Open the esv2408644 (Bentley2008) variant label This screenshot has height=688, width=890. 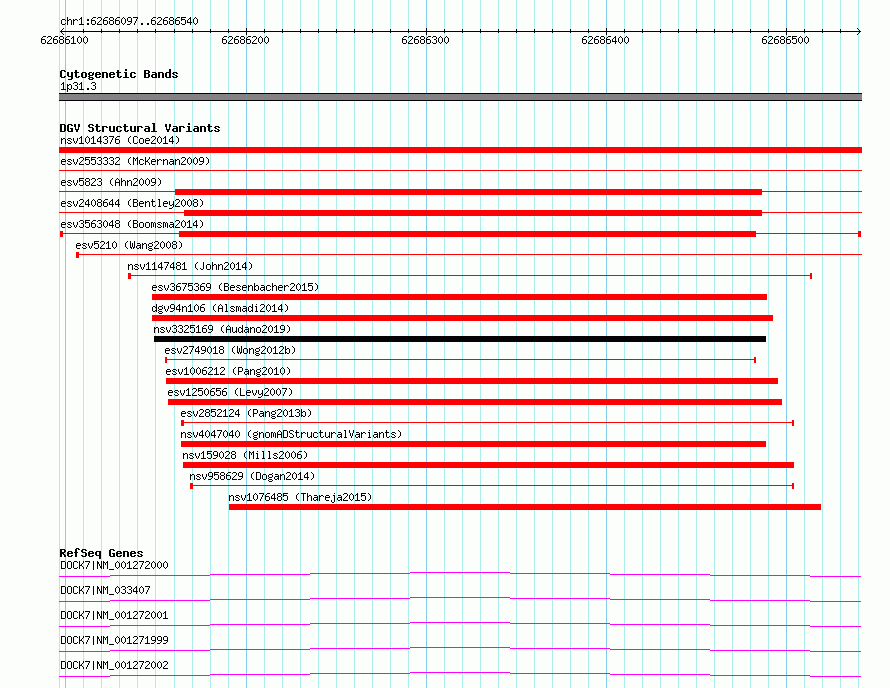(132, 203)
